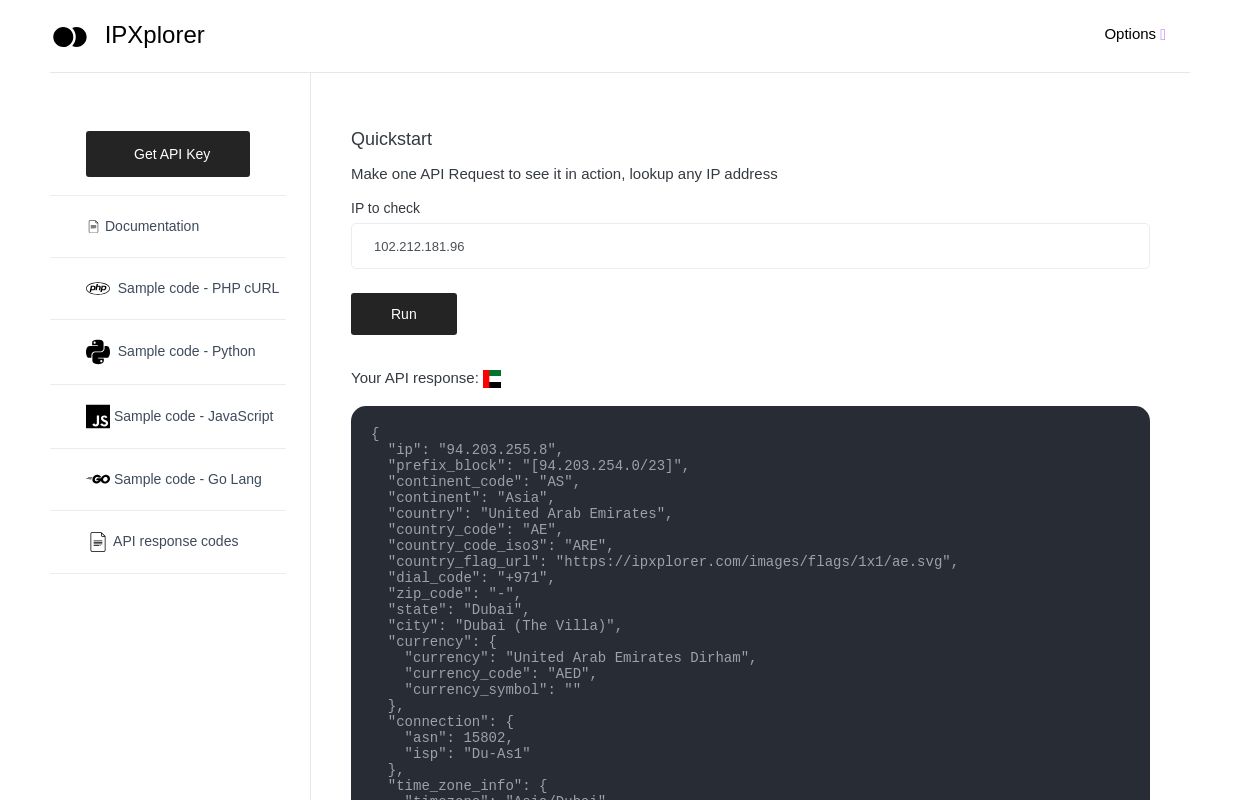Image resolution: width=1240 pixels, height=800 pixels.
Task: Click the IPXplorer logo icon
Action: pos(70,37)
